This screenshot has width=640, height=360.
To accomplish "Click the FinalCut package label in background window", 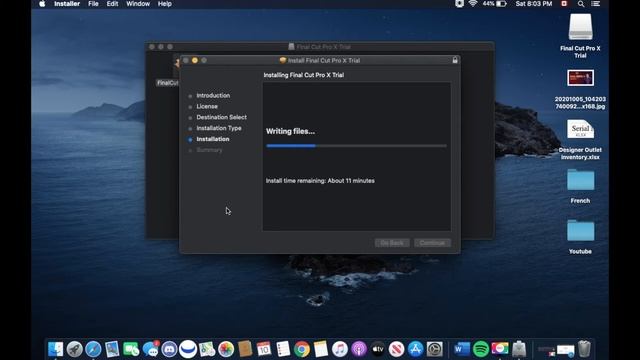I will (x=167, y=83).
